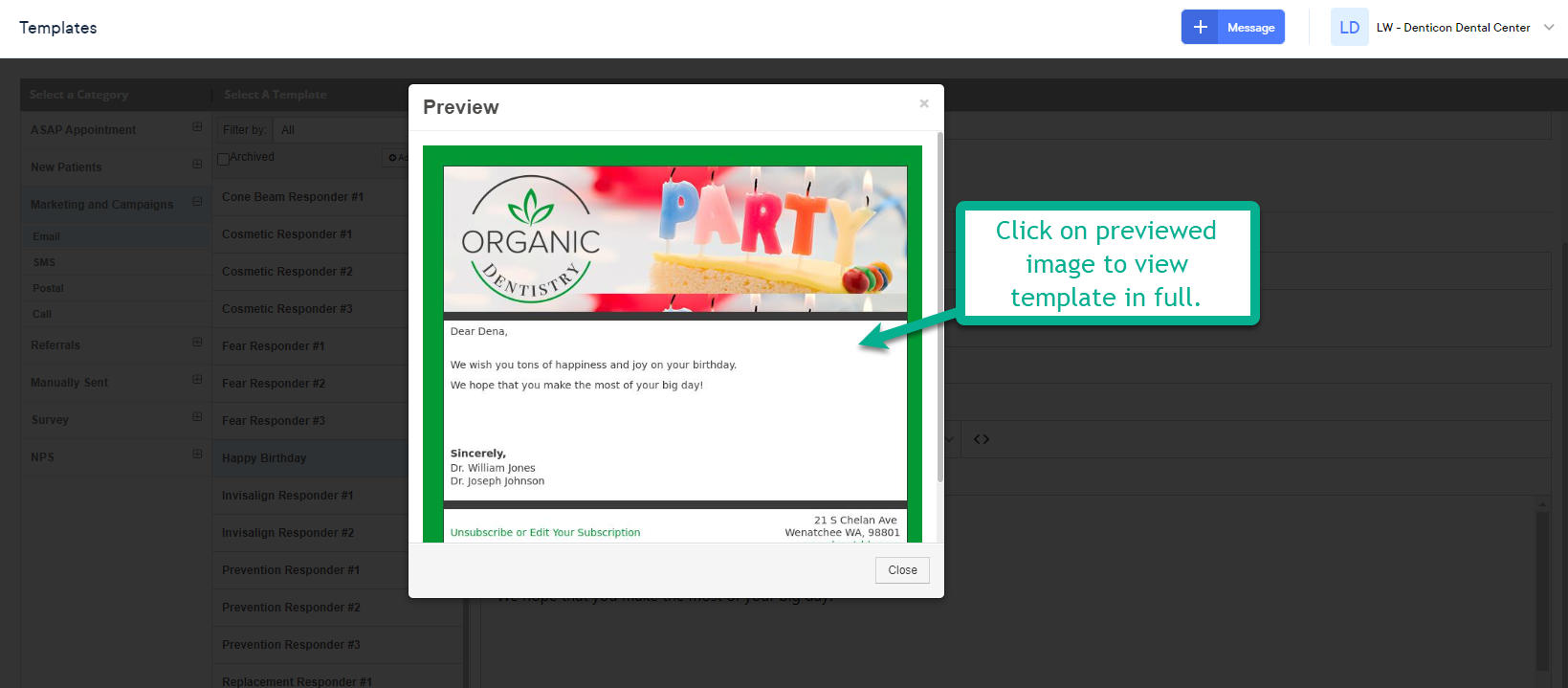Click the Survey category label
The image size is (1568, 688).
click(50, 420)
